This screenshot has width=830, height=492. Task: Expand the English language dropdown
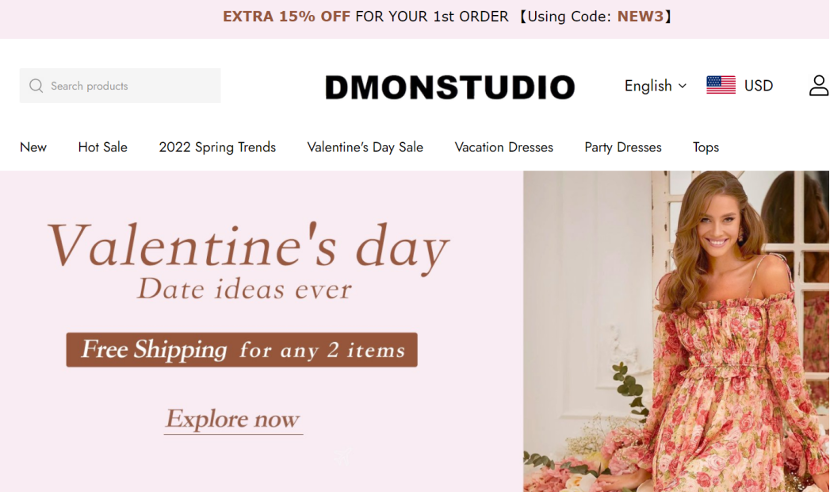(655, 86)
